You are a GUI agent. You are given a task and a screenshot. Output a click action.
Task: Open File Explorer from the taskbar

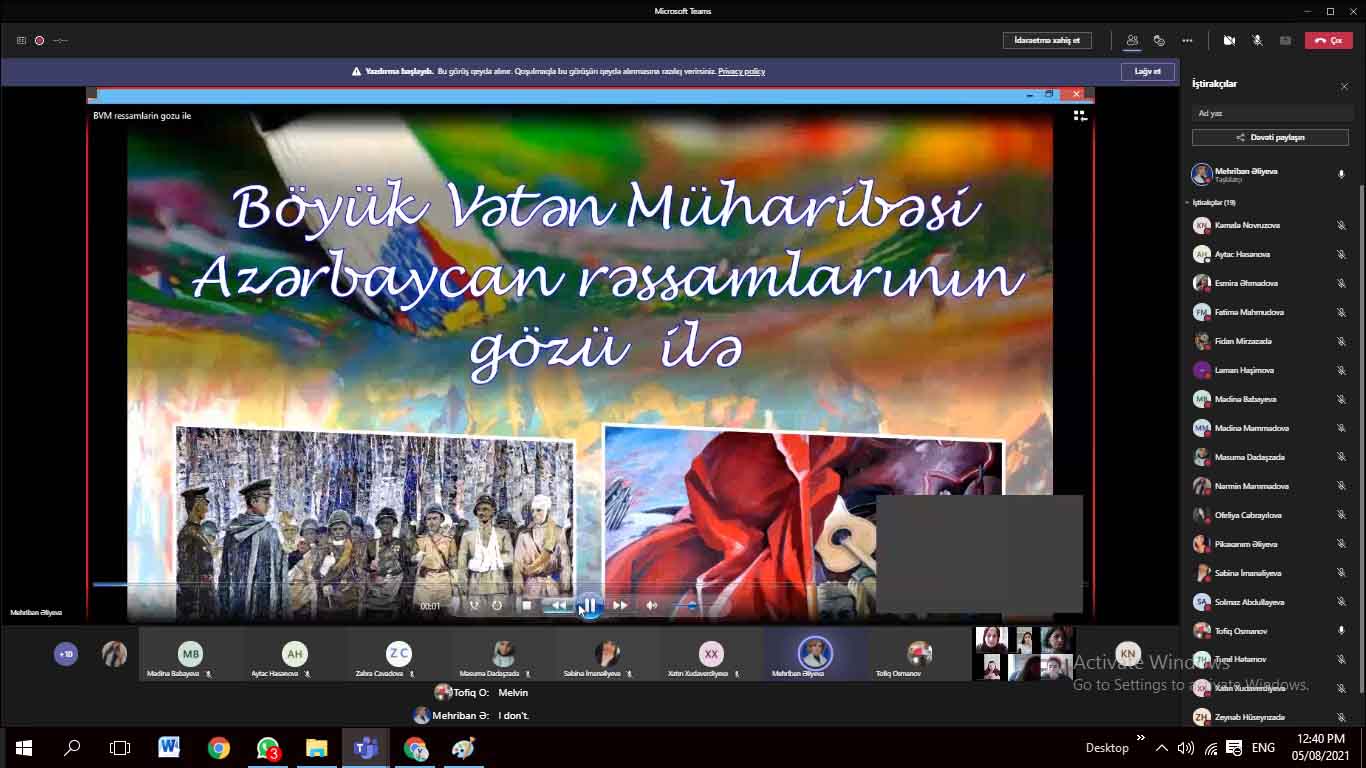coord(316,748)
